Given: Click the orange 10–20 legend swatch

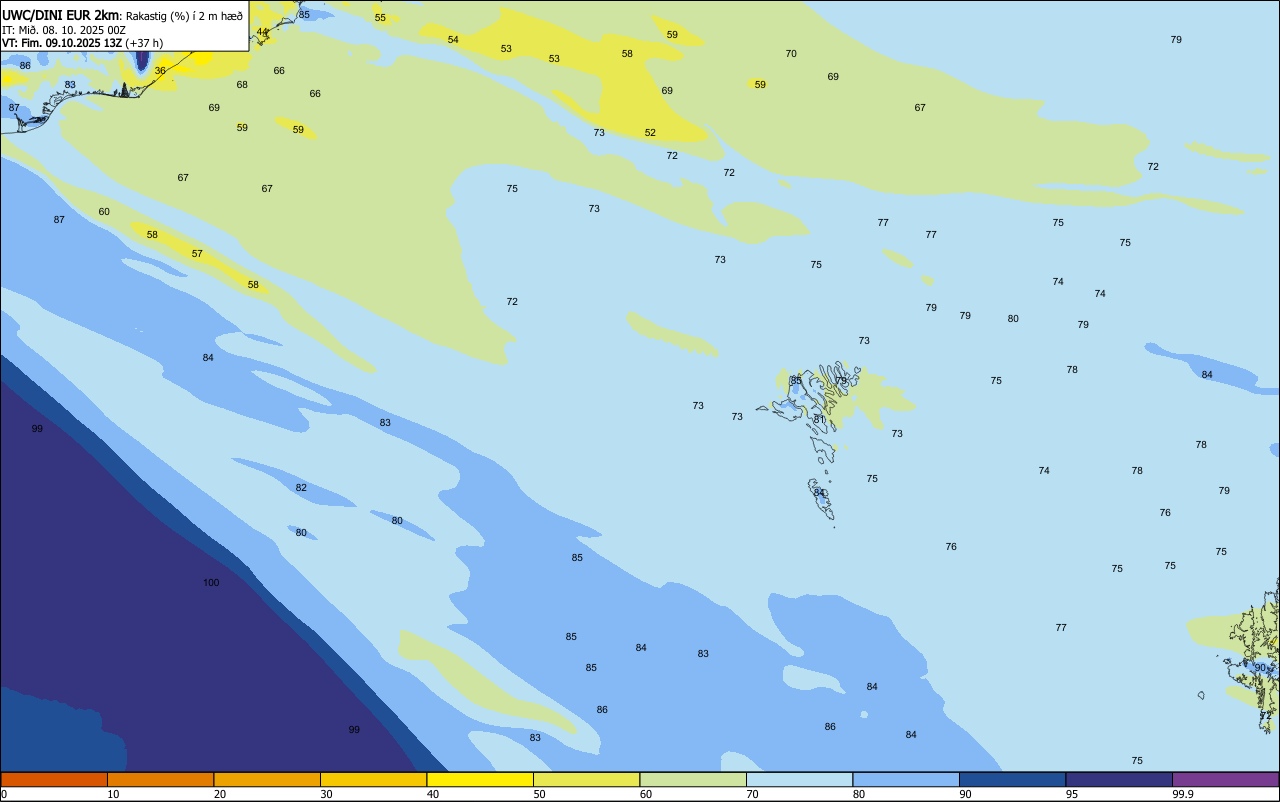Looking at the screenshot, I should [x=160, y=779].
